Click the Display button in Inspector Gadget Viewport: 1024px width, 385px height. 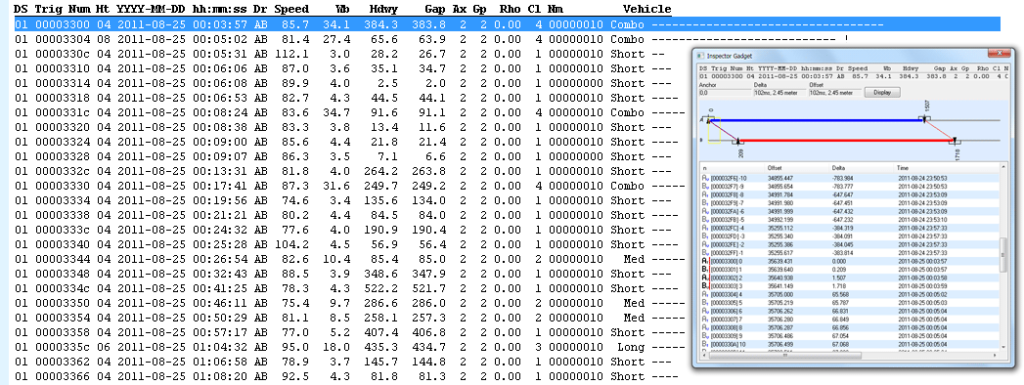tap(882, 93)
